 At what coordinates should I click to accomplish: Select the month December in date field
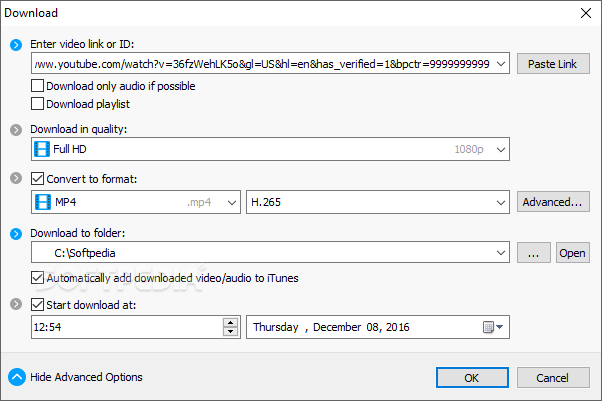click(337, 327)
